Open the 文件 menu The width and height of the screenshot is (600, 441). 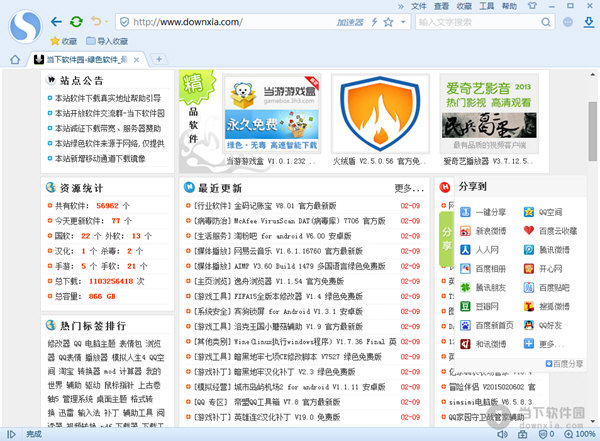coord(419,6)
